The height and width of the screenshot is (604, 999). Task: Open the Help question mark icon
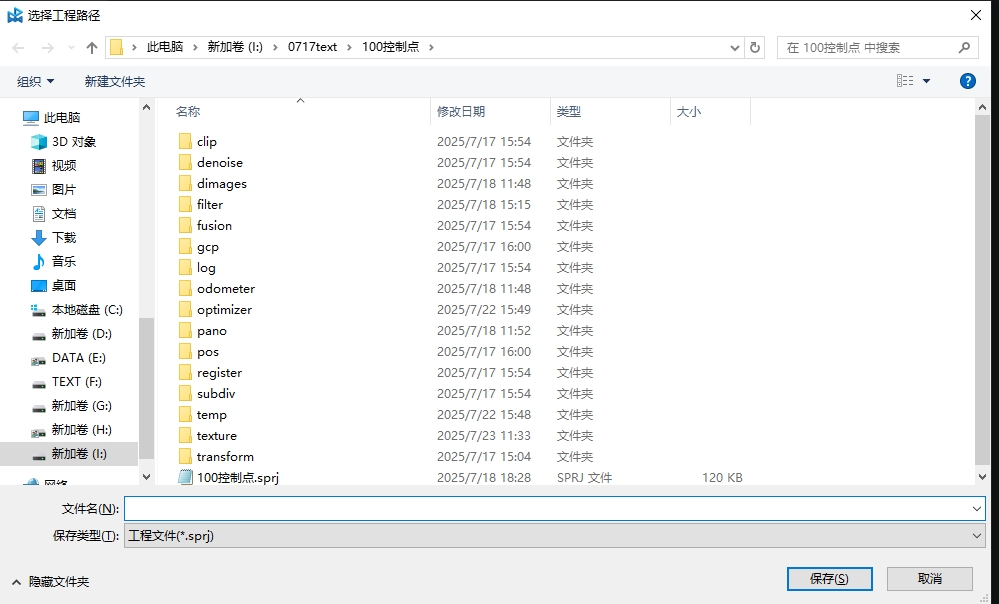click(967, 81)
